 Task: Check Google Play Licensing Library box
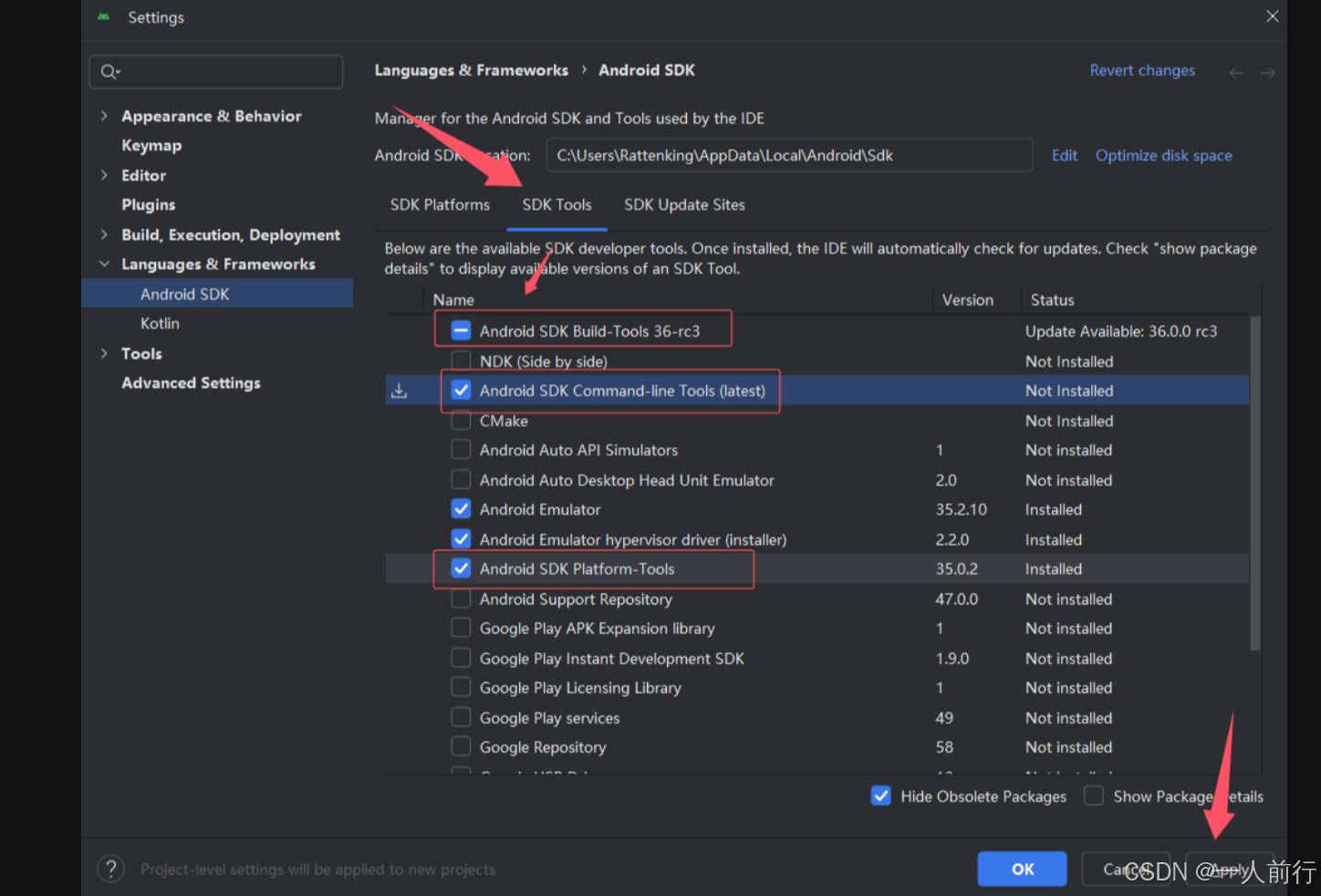pos(461,687)
